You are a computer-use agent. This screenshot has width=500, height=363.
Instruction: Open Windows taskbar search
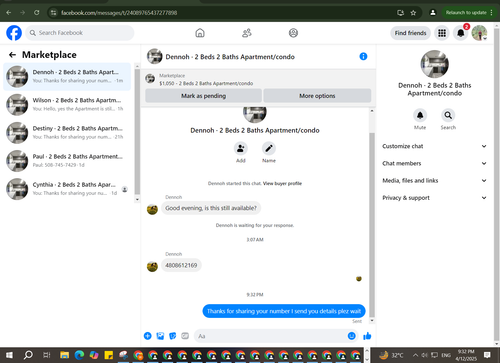pyautogui.click(x=28, y=355)
